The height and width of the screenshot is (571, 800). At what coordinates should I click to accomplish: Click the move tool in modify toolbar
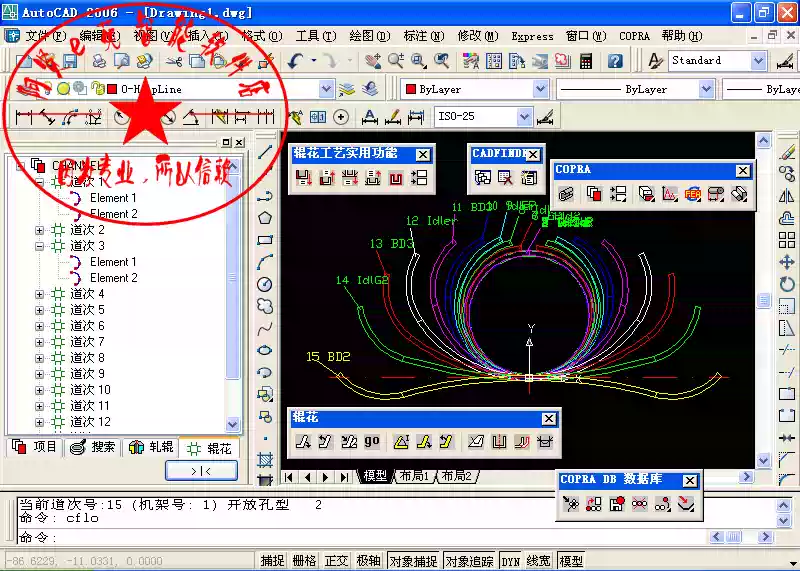coord(787,262)
